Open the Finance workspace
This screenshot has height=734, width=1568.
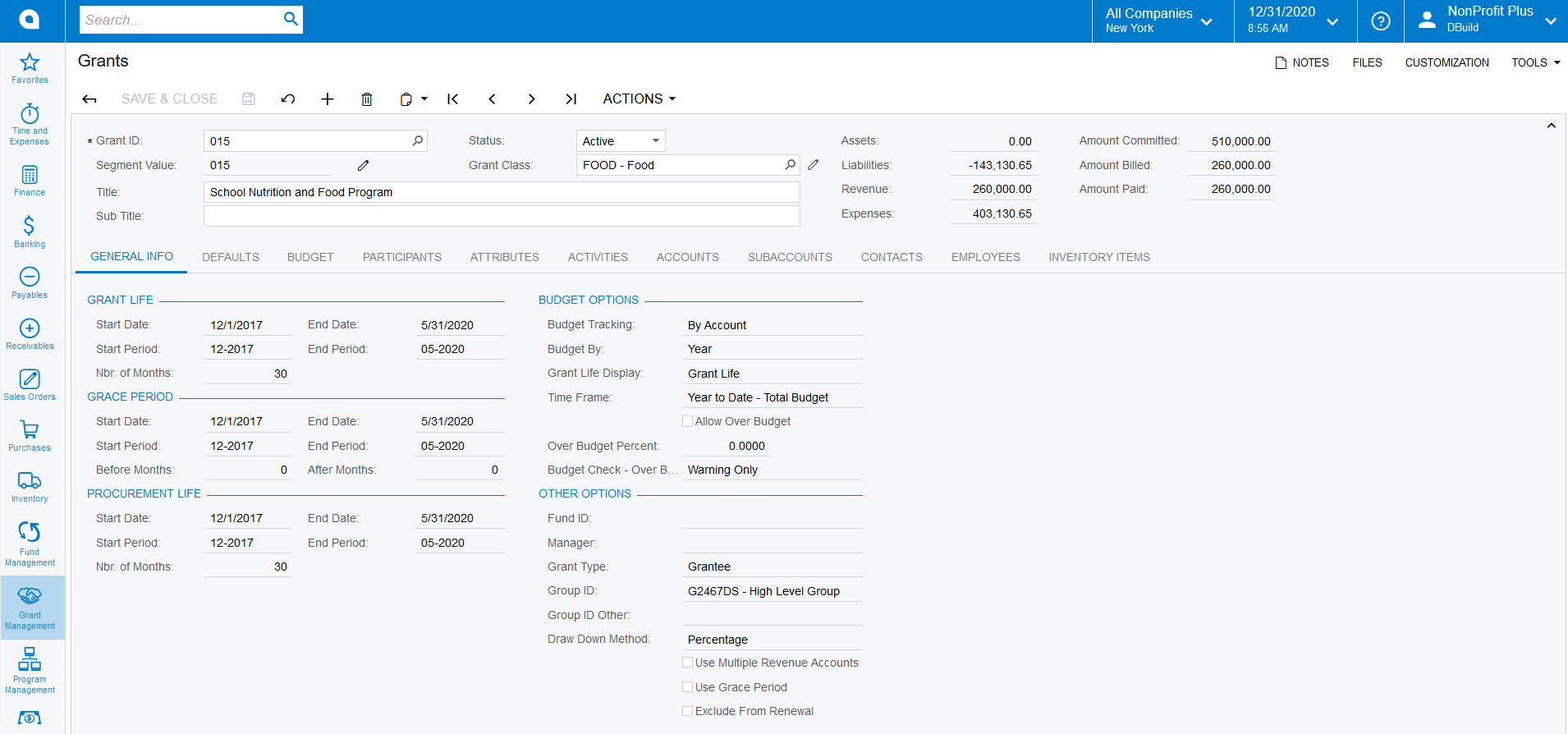[30, 181]
